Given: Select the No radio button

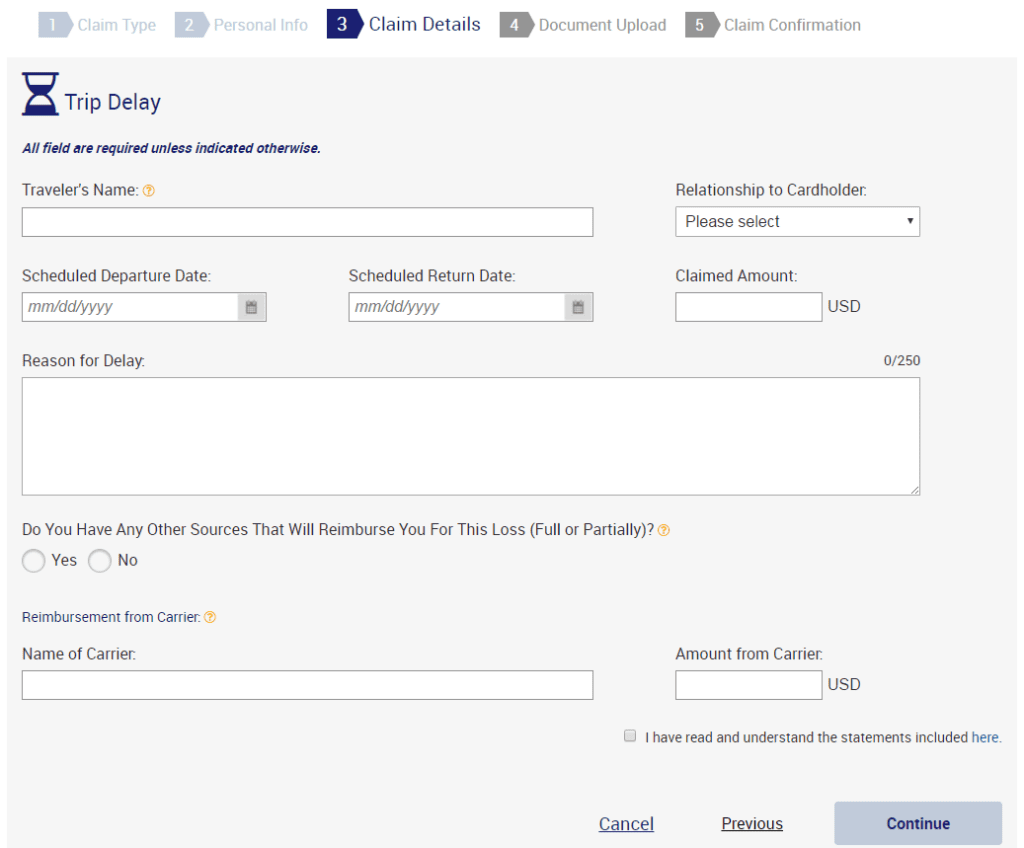Looking at the screenshot, I should tap(99, 561).
